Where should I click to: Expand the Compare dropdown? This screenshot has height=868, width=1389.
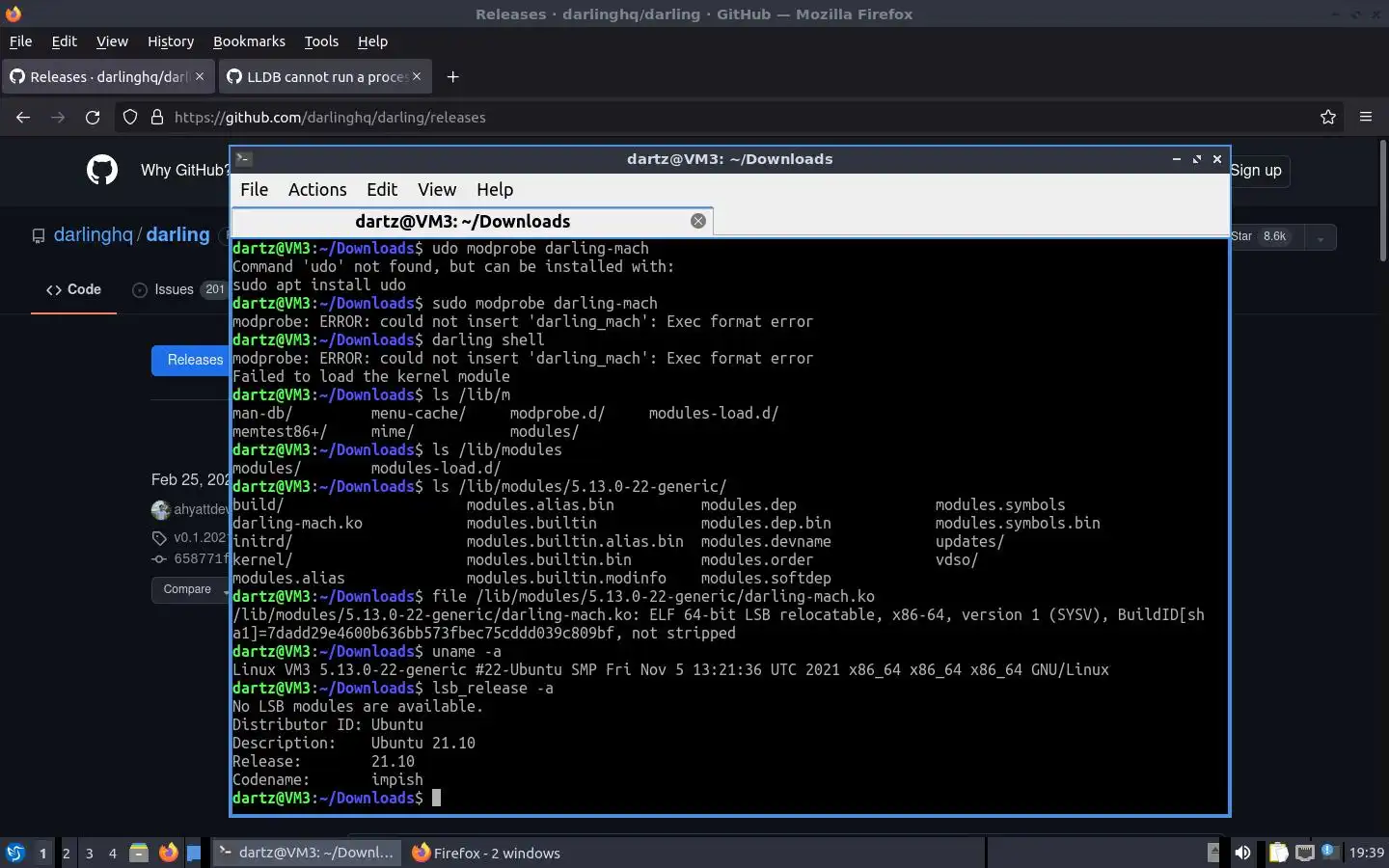tap(190, 589)
